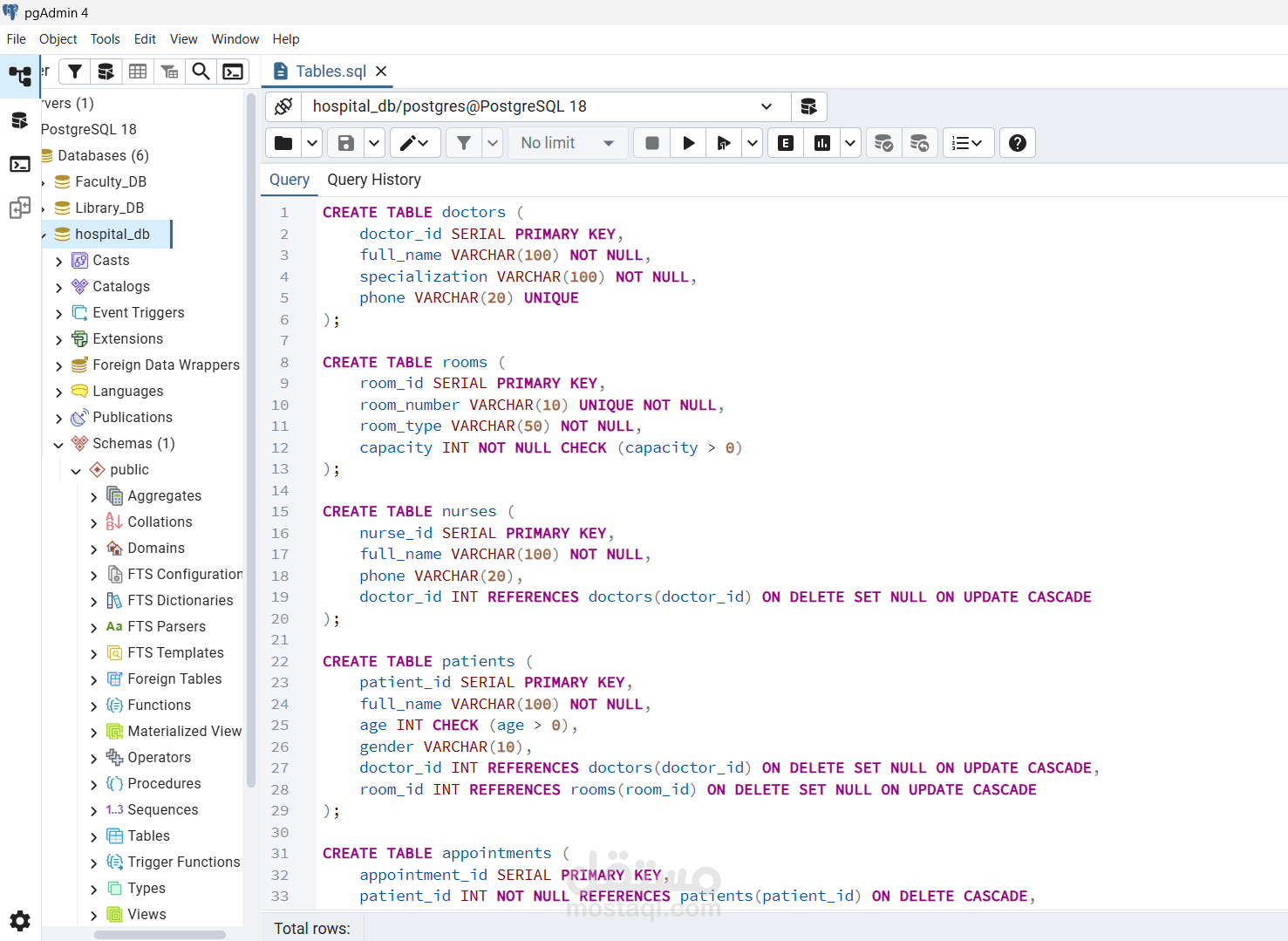Open the execute options dropdown arrow
Image resolution: width=1288 pixels, height=941 pixels.
752,143
